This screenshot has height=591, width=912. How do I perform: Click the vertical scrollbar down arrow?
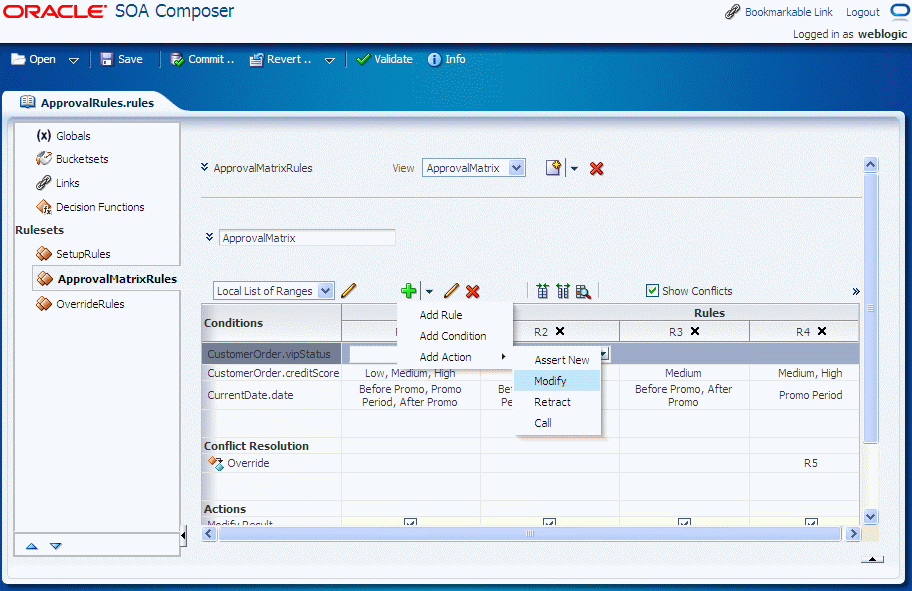870,516
